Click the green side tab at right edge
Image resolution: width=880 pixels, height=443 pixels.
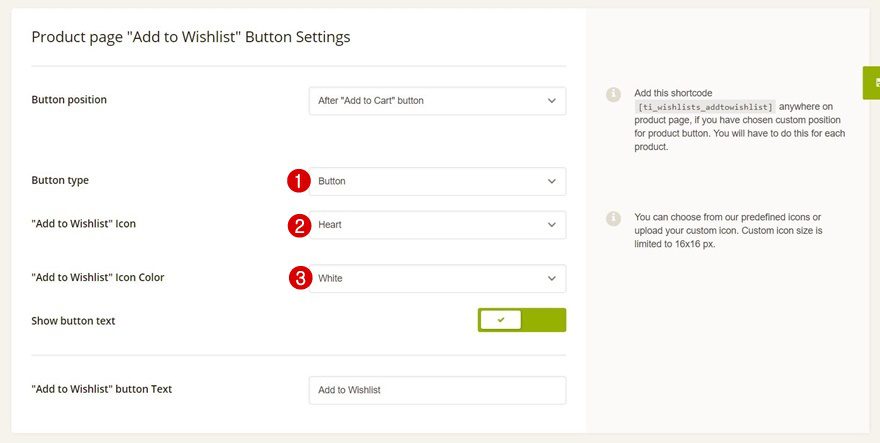(872, 82)
